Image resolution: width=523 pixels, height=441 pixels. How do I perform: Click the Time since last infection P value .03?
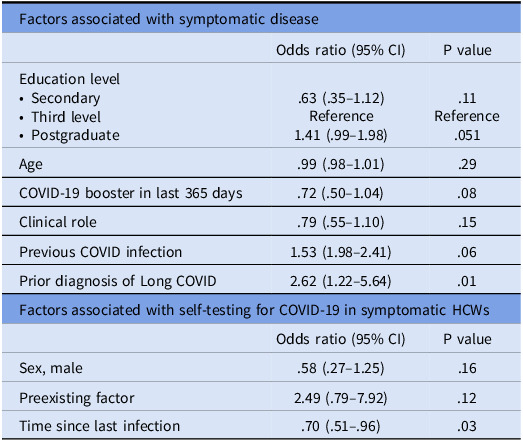click(467, 426)
